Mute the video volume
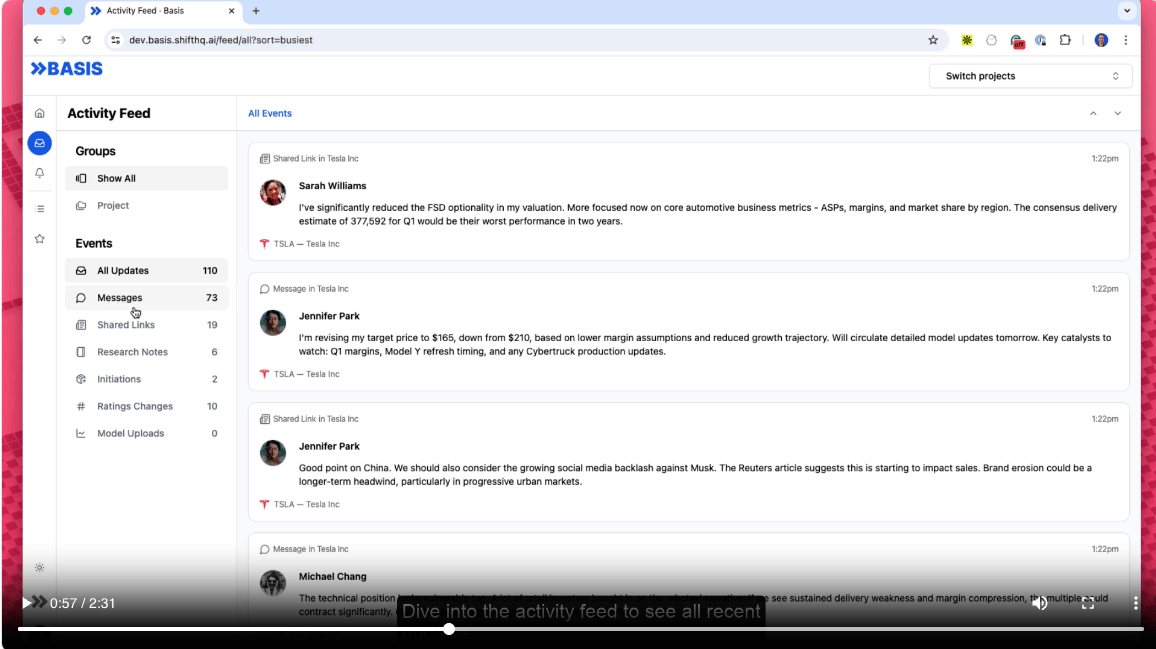This screenshot has width=1156, height=649. point(1040,603)
